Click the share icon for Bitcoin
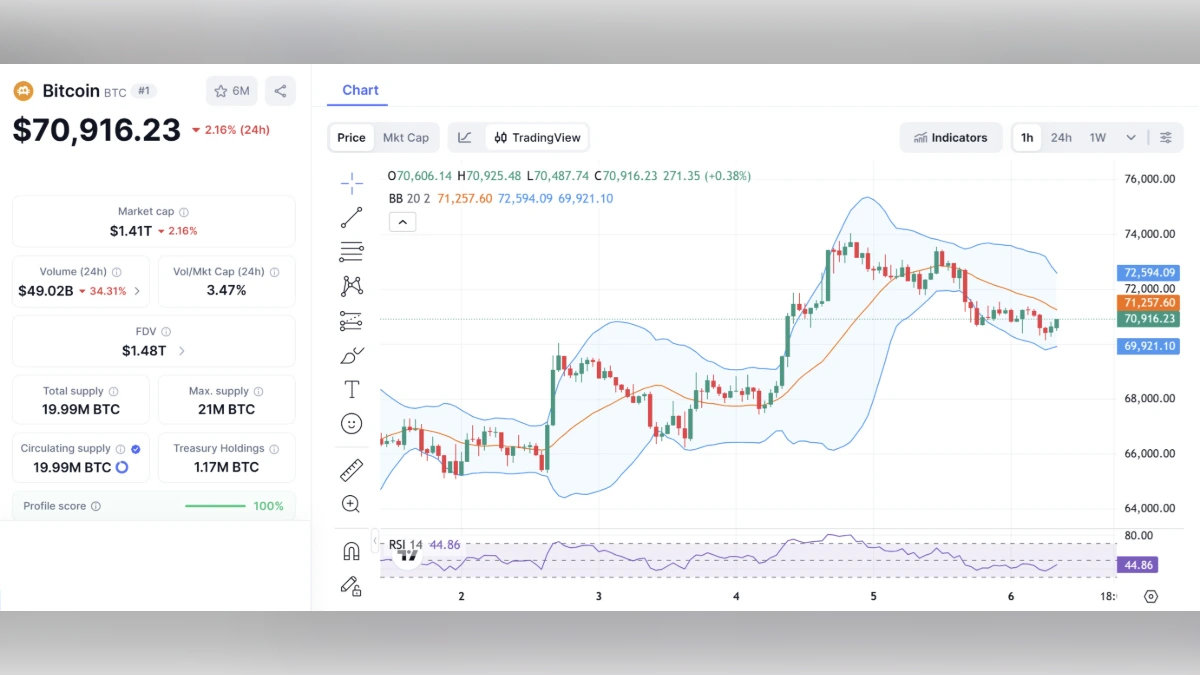 pos(280,90)
